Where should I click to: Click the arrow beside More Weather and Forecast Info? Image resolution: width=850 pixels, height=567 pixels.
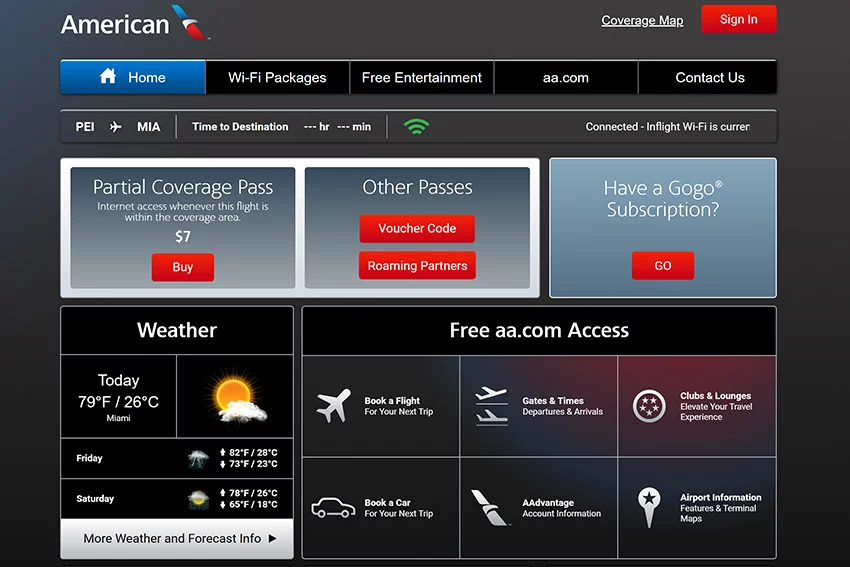pyautogui.click(x=273, y=538)
